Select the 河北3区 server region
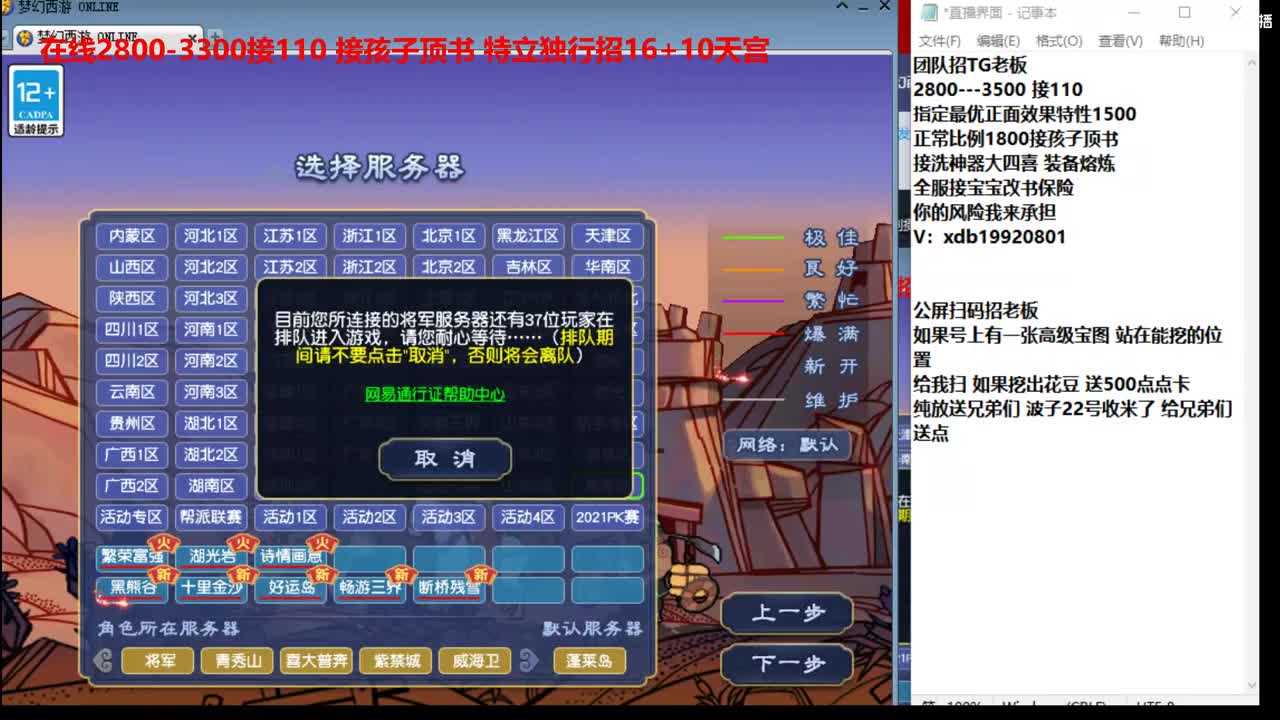The width and height of the screenshot is (1280, 720). click(211, 298)
